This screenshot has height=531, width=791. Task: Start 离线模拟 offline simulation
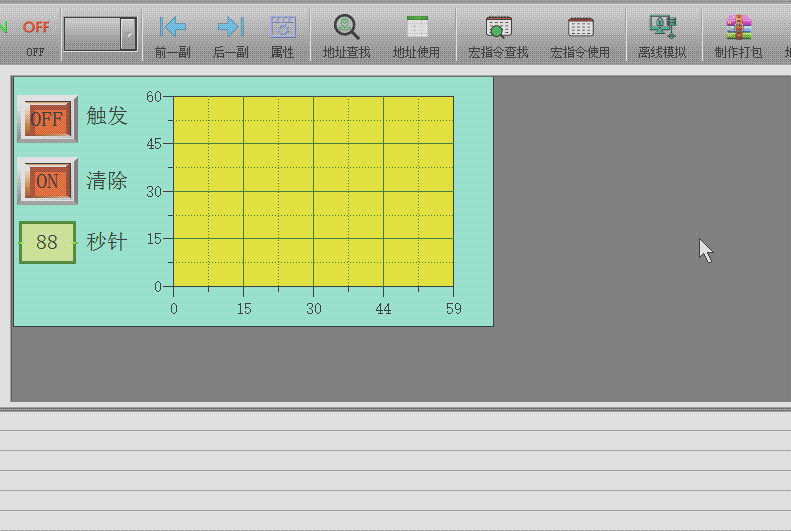coord(662,35)
